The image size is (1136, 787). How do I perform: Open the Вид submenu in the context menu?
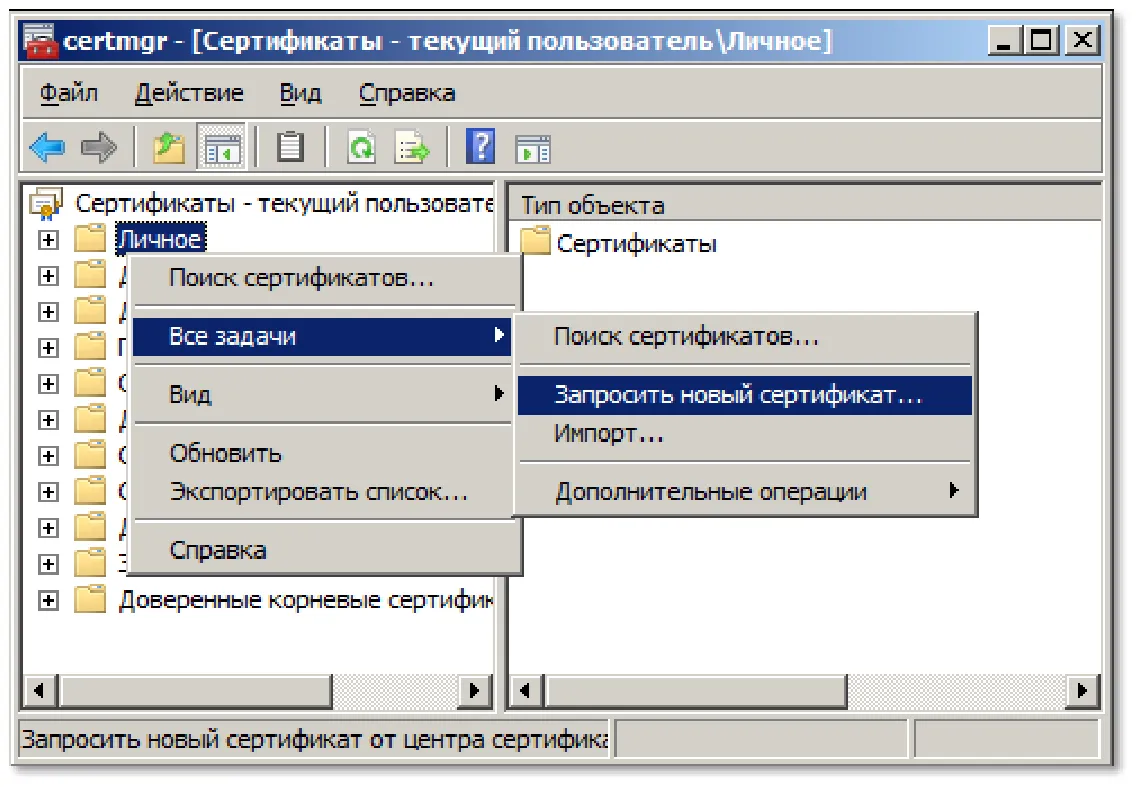click(x=324, y=394)
